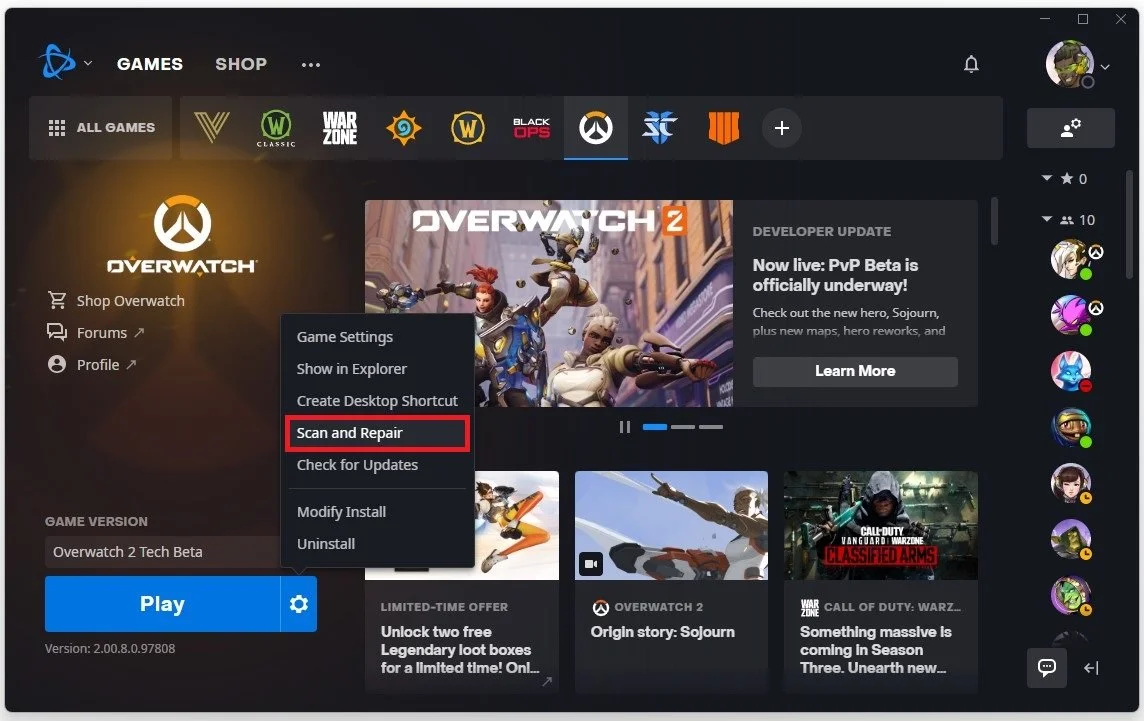
Task: Select the Hearthstone game icon
Action: pos(403,128)
